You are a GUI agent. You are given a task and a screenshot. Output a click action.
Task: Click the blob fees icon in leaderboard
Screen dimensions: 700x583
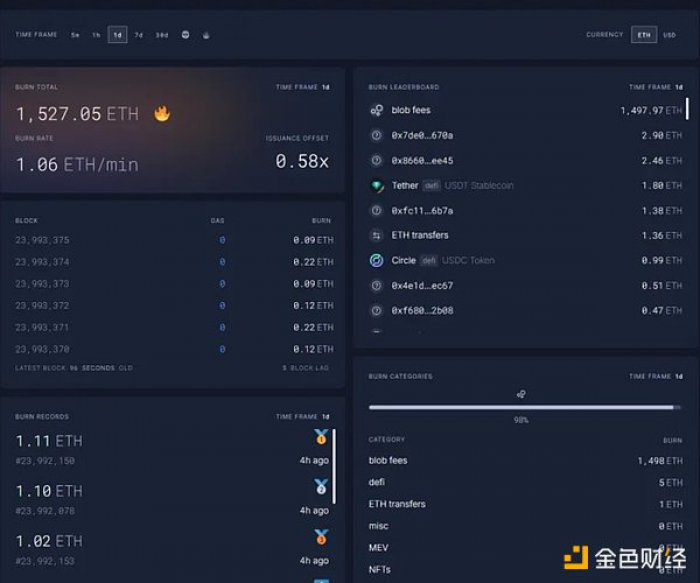[376, 110]
